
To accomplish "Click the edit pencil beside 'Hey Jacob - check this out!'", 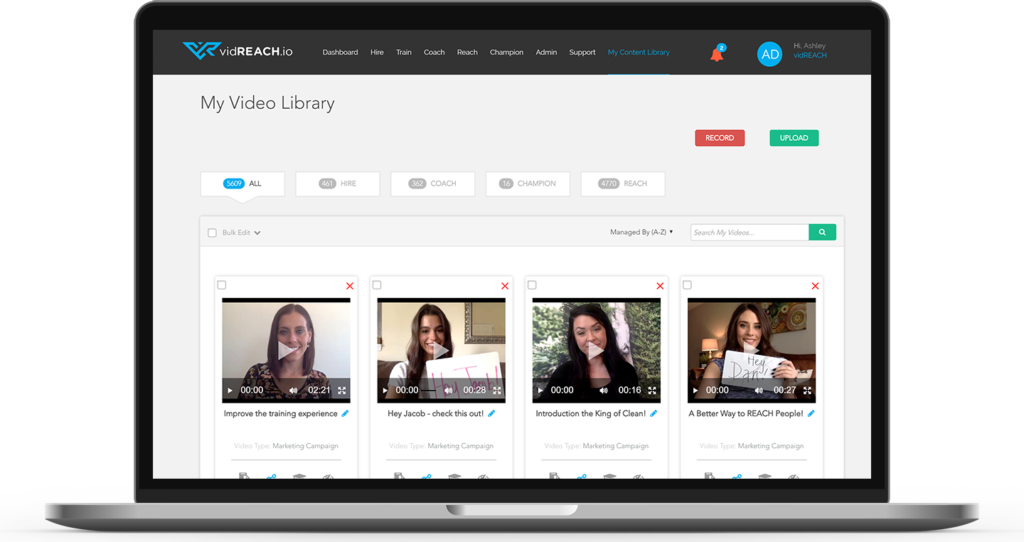I will (491, 413).
